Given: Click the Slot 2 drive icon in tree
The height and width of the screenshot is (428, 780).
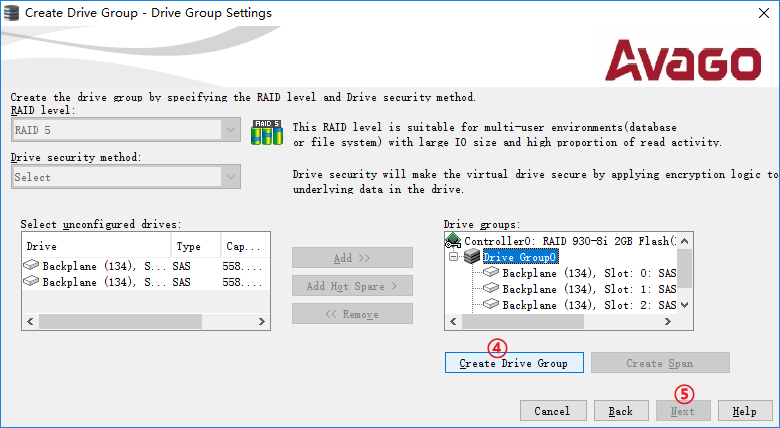Looking at the screenshot, I should click(x=491, y=304).
